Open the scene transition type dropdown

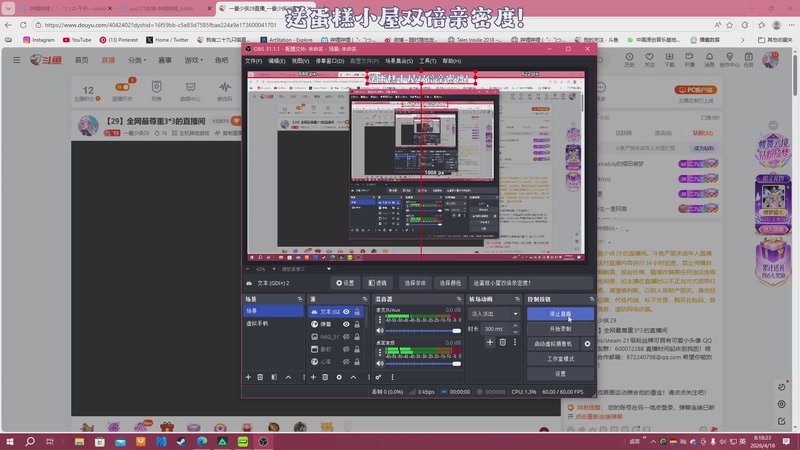[493, 314]
